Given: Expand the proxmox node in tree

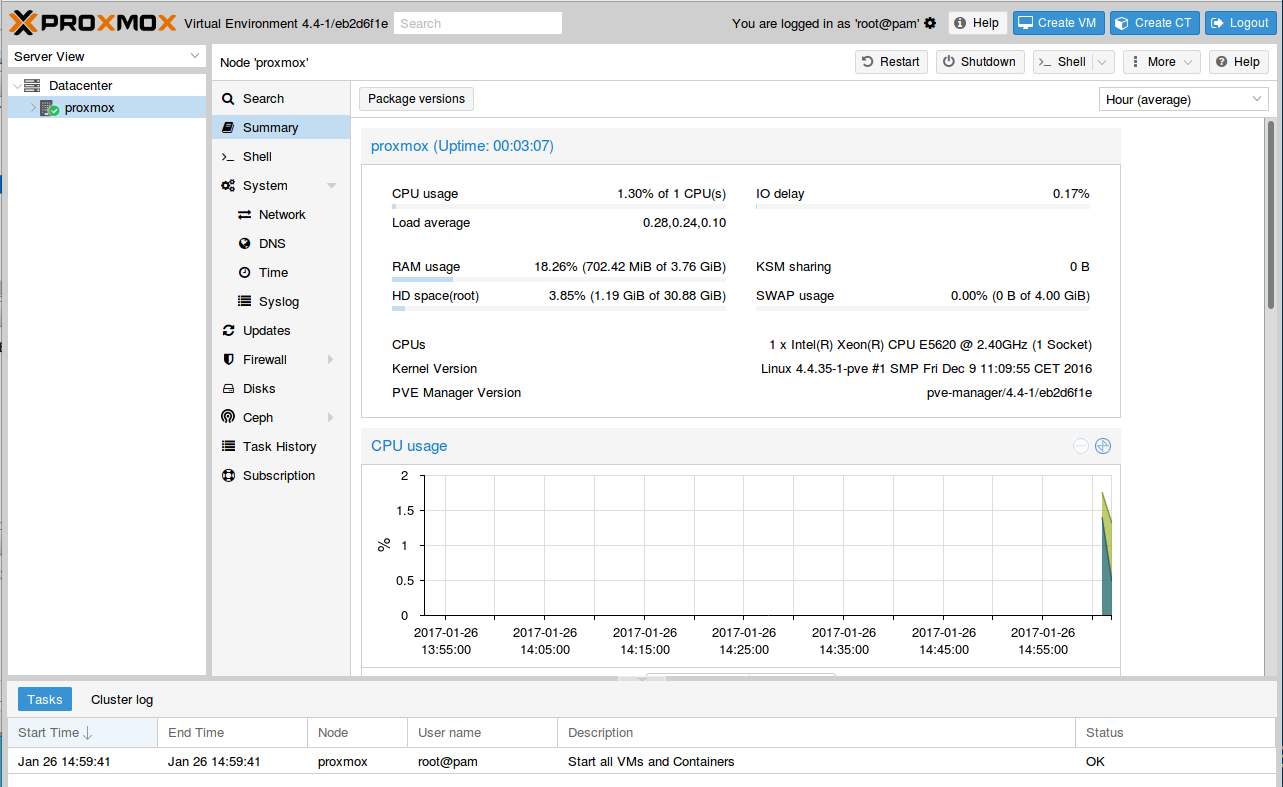Looking at the screenshot, I should click(x=32, y=108).
